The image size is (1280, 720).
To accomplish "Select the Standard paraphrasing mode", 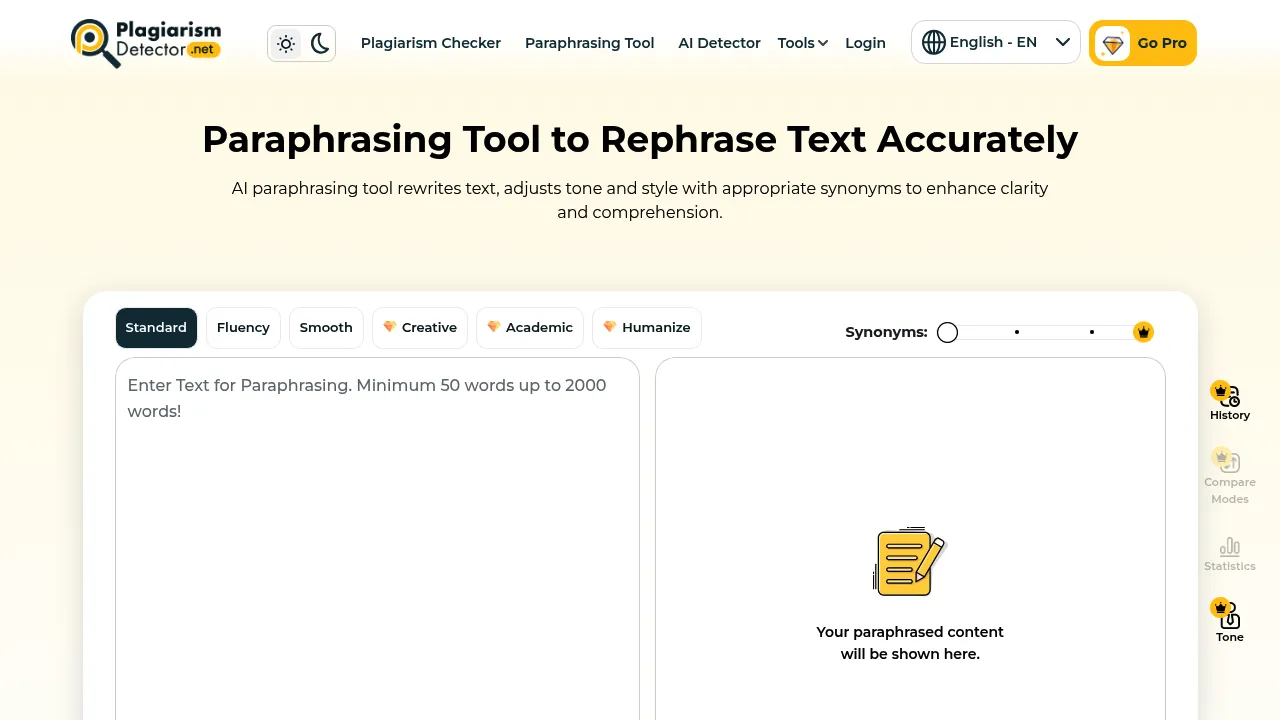I will (x=156, y=327).
